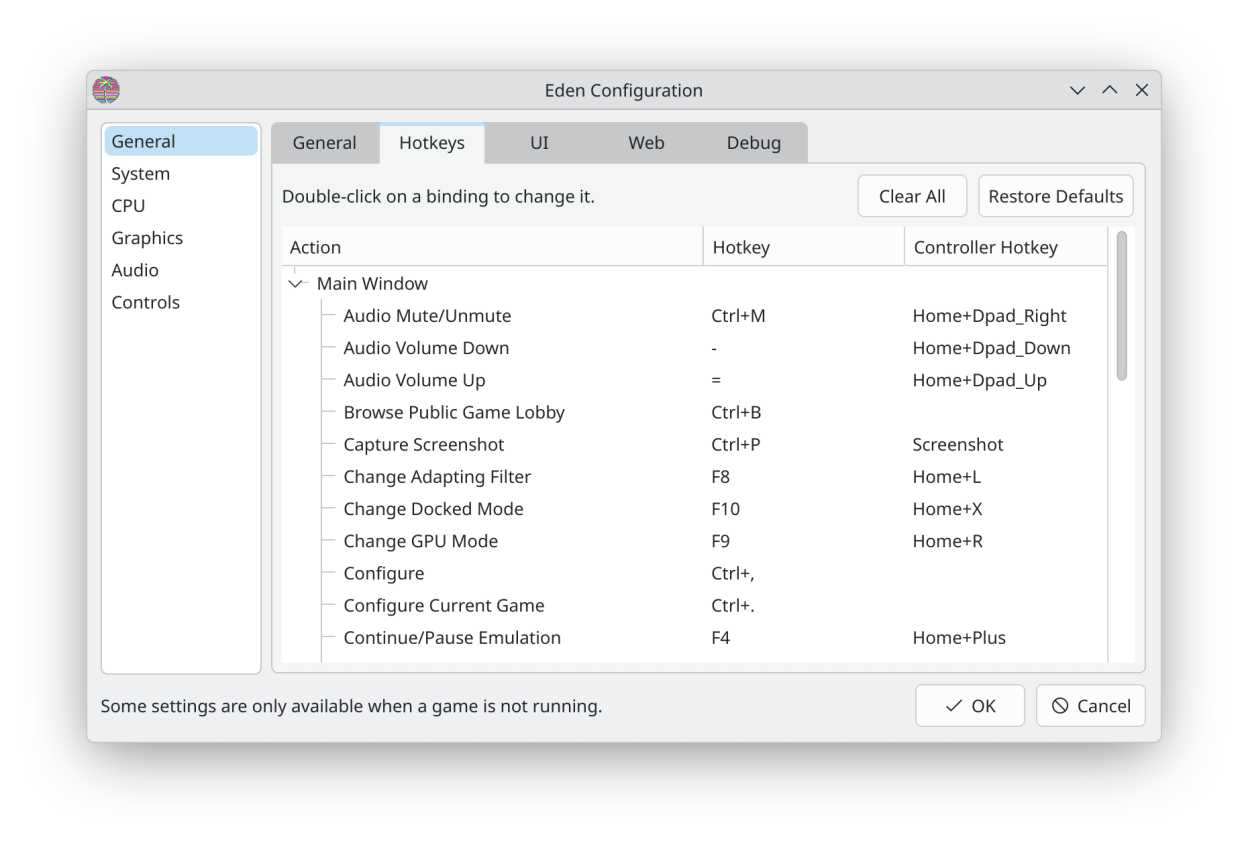Click the Controller Hotkey column header
Image resolution: width=1248 pixels, height=845 pixels.
(x=1006, y=248)
